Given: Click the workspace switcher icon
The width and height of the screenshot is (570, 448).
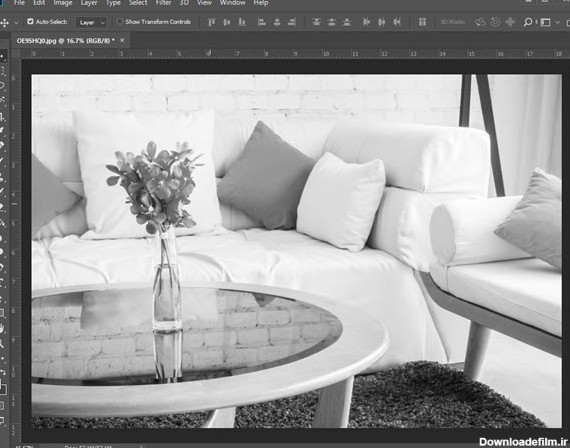Looking at the screenshot, I should 545,23.
